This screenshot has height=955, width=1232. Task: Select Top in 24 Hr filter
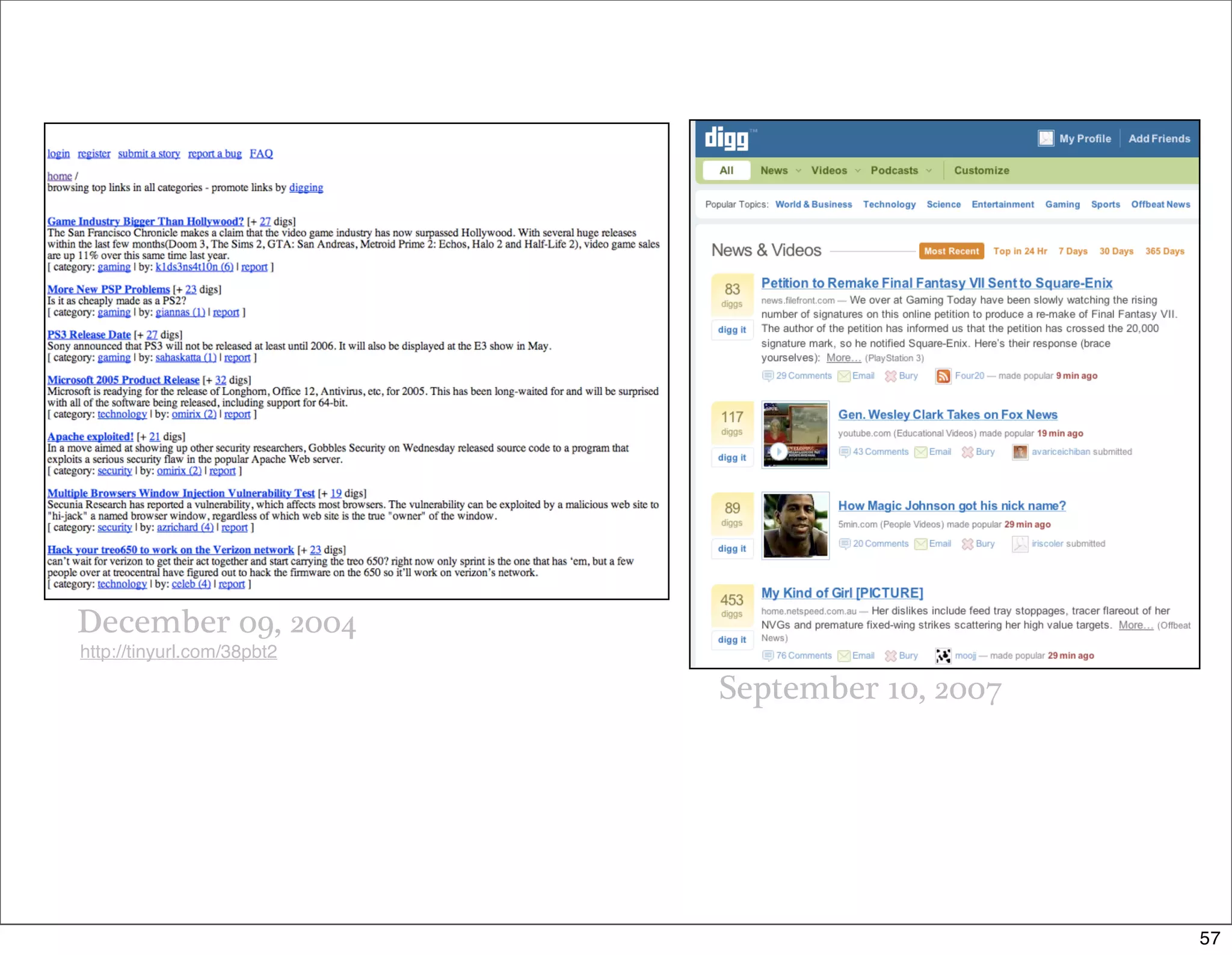pos(1020,251)
